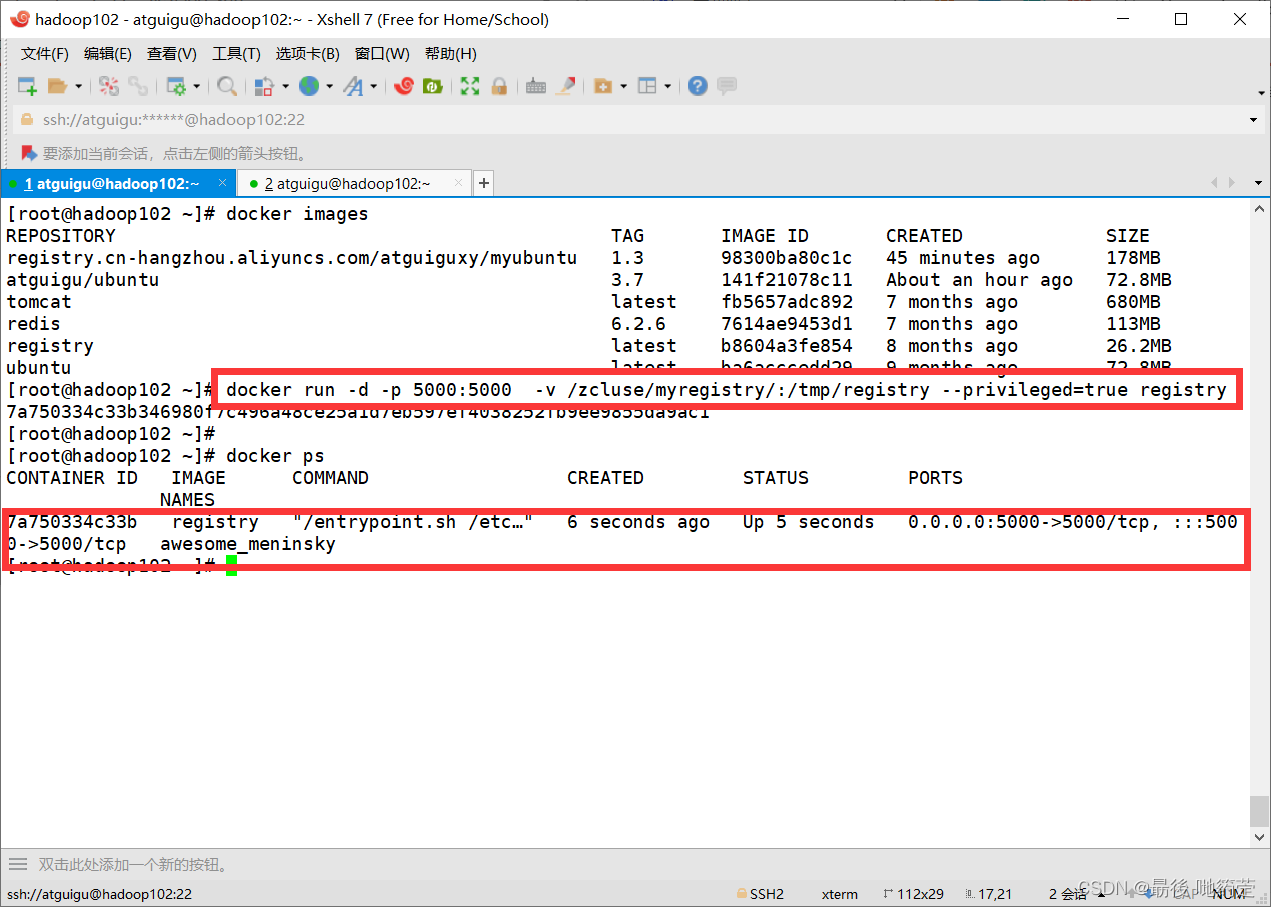Screen dimensions: 1271x907
Task: Click the terminal vertical scrollbar thumb
Action: pyautogui.click(x=1260, y=809)
